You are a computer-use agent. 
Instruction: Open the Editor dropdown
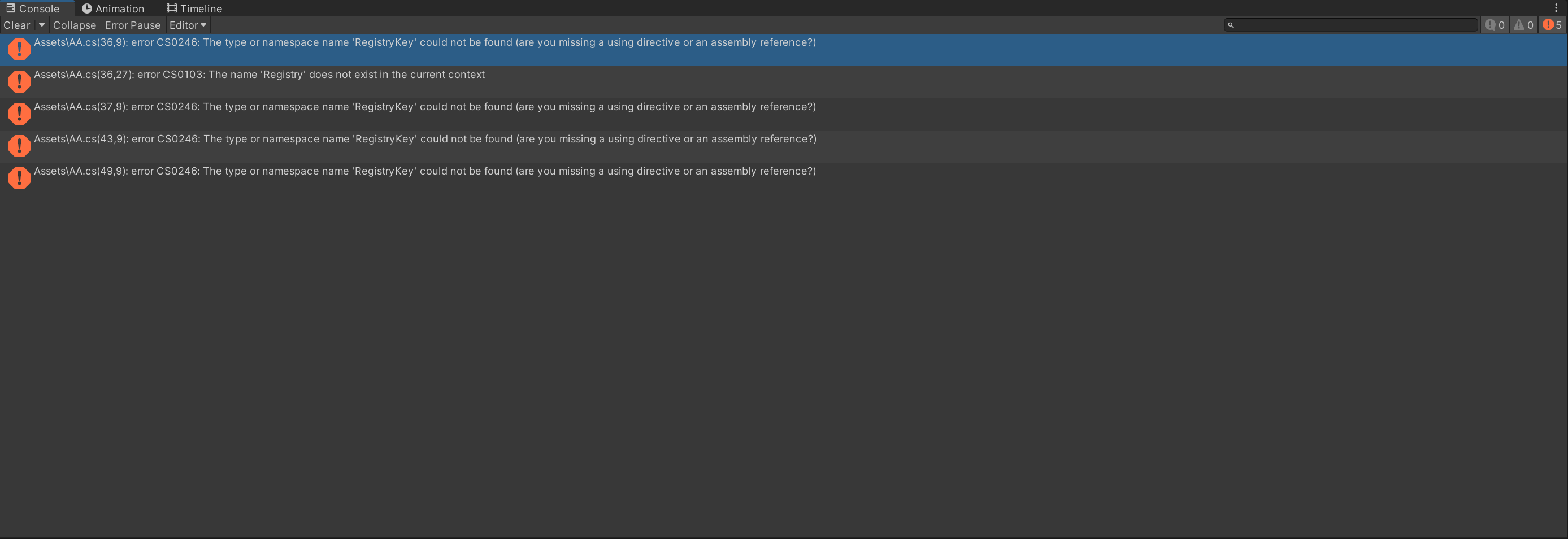coord(188,25)
